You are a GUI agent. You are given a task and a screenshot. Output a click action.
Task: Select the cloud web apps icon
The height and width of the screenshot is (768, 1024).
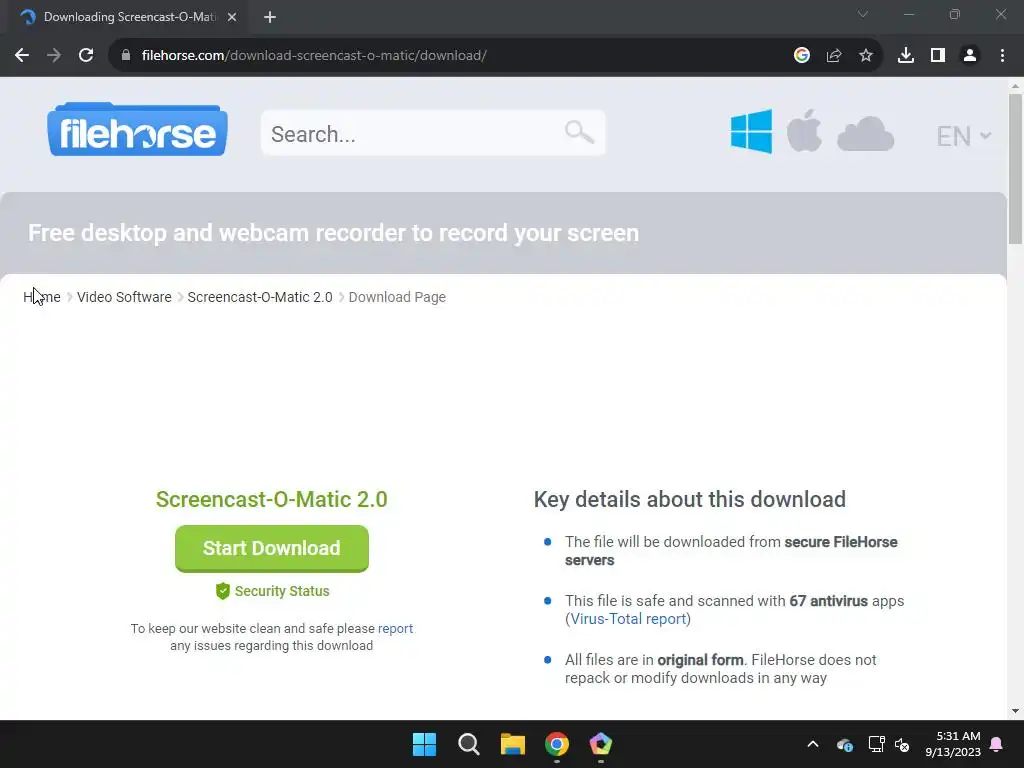(865, 135)
